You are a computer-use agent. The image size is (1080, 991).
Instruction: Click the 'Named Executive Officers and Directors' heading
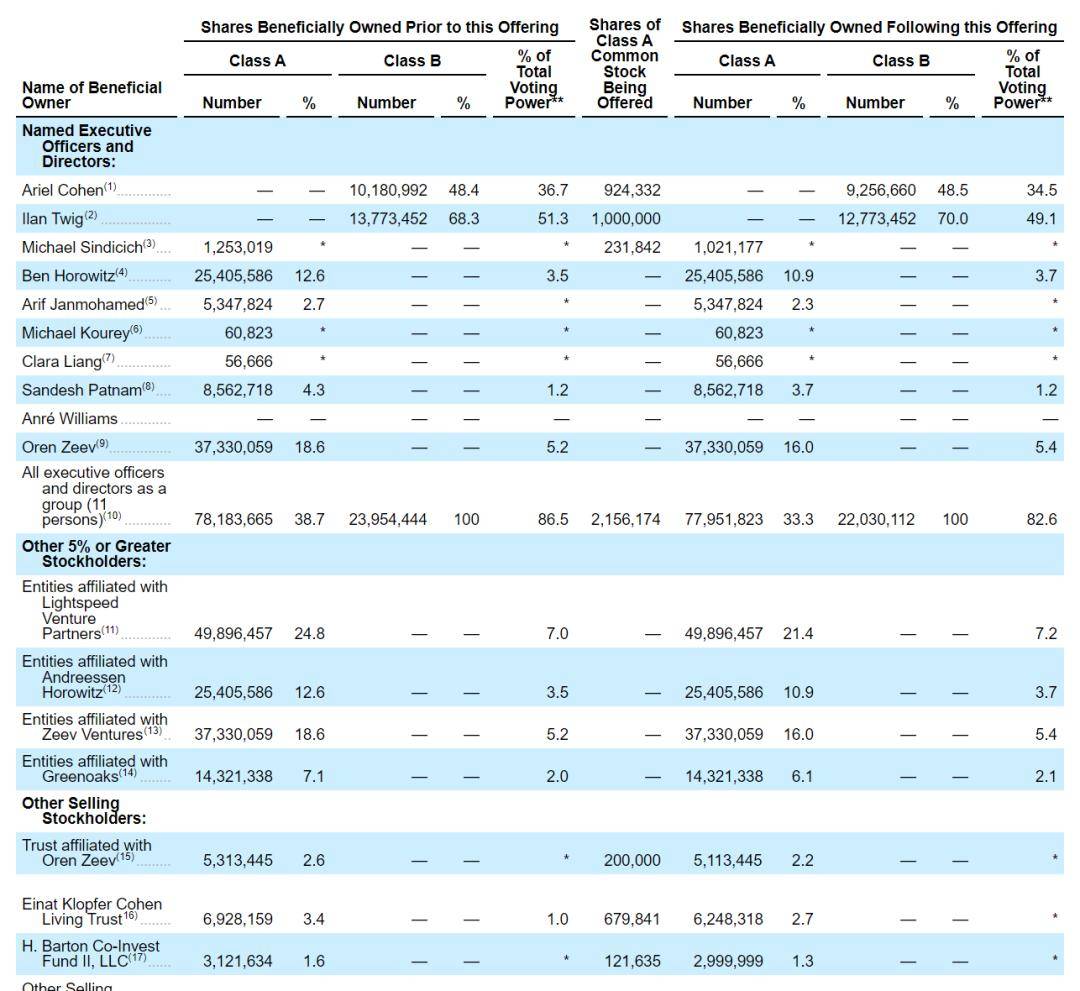pyautogui.click(x=87, y=146)
